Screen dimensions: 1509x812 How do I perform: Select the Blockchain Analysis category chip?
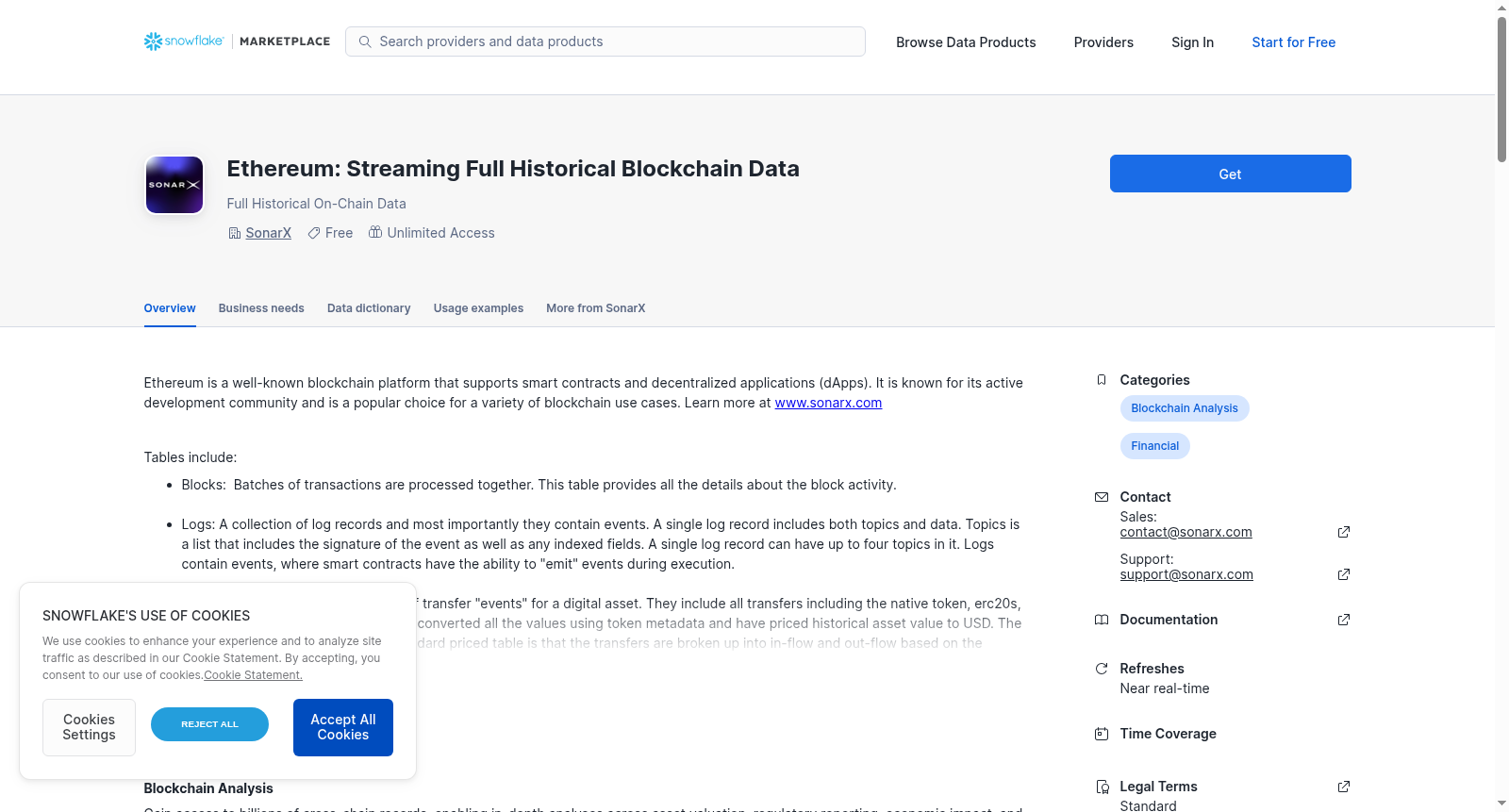1184,408
